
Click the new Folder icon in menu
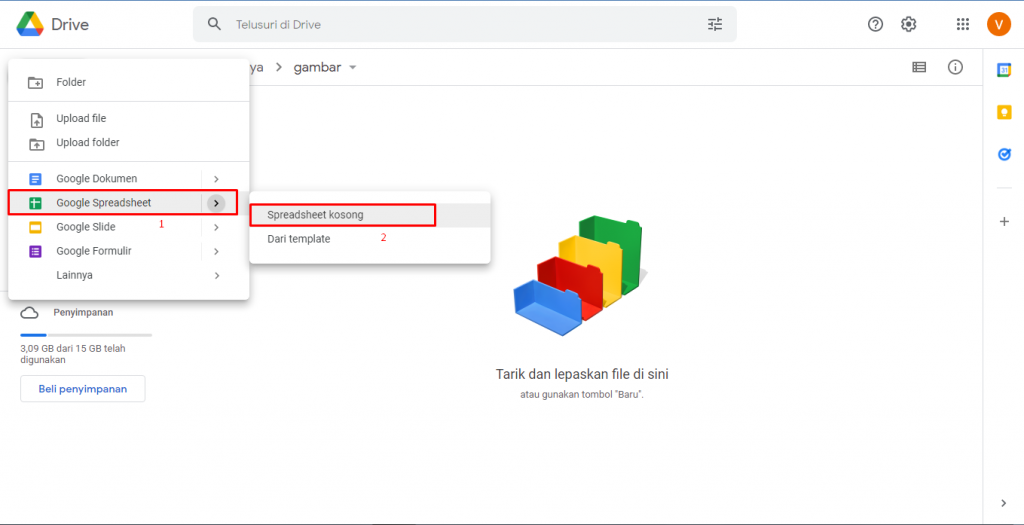point(35,83)
